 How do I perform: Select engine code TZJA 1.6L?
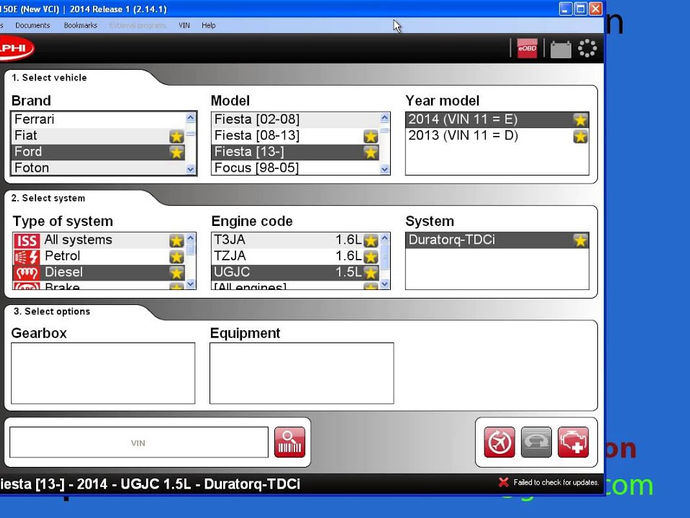(295, 256)
